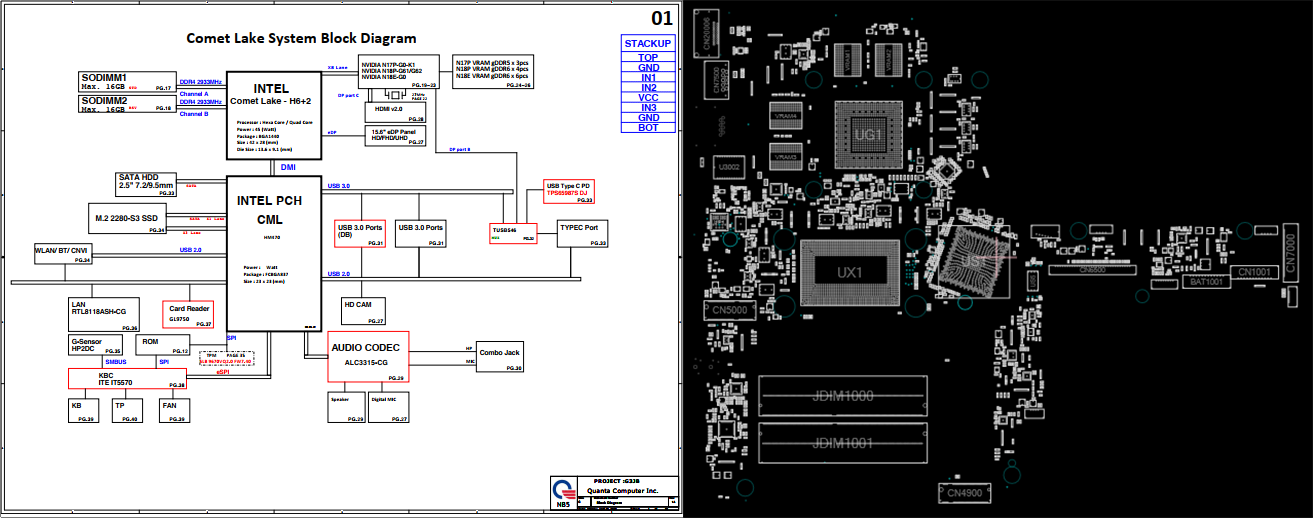1313x518 pixels.
Task: Click connector CN5000 on the board
Action: (x=730, y=311)
